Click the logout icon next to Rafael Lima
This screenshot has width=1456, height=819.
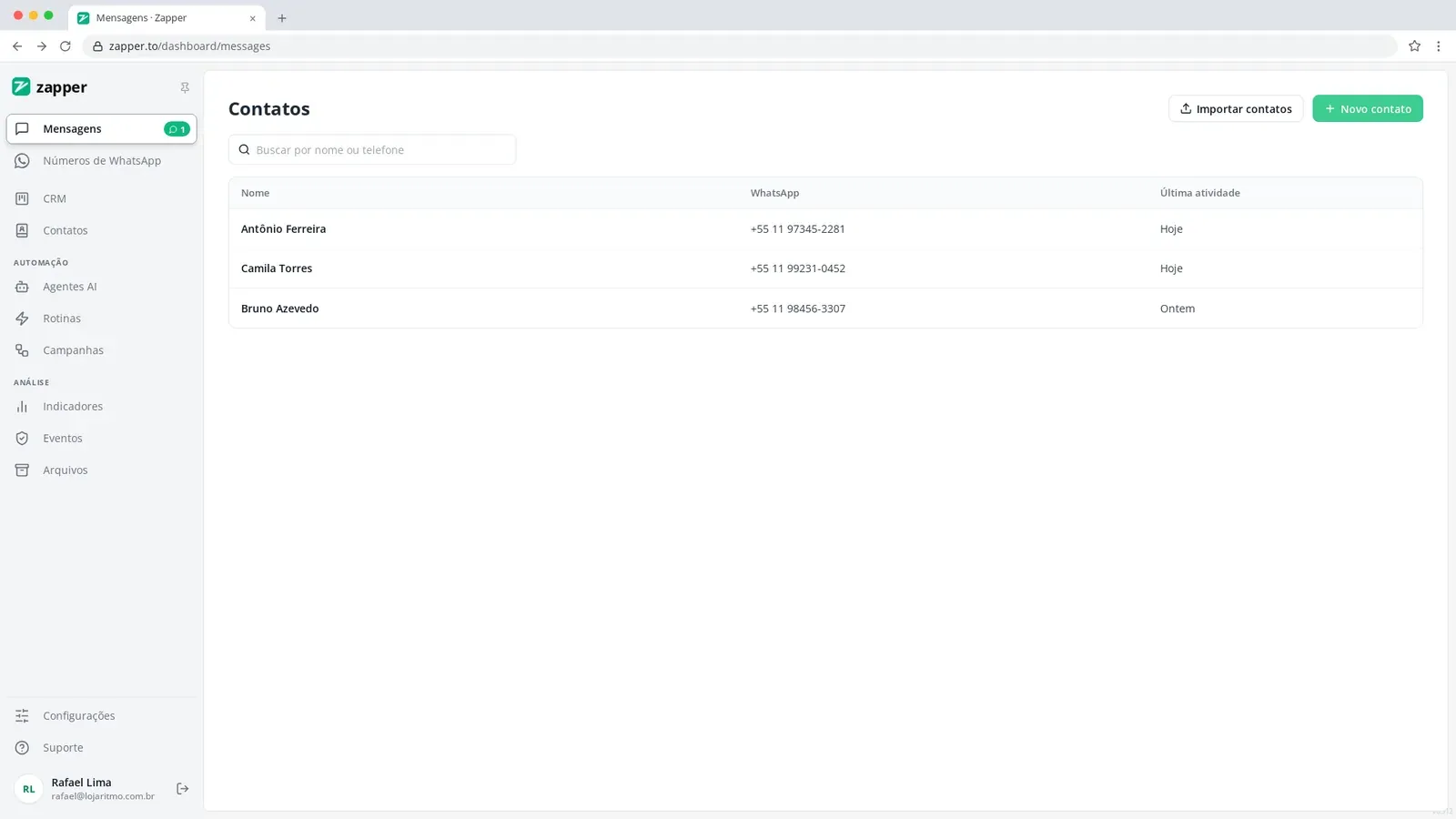pos(182,789)
